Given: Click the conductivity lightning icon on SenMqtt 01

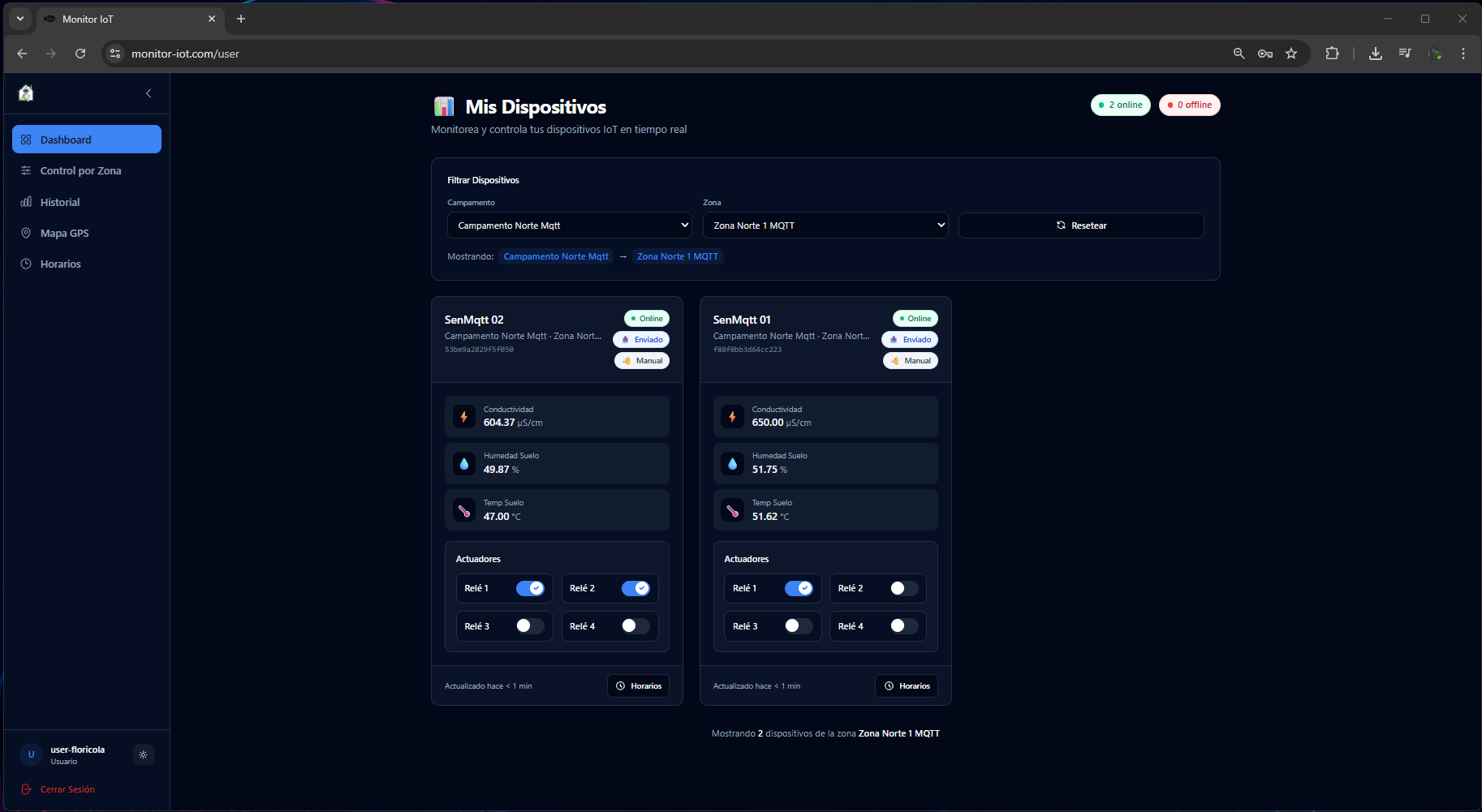Looking at the screenshot, I should pyautogui.click(x=732, y=416).
